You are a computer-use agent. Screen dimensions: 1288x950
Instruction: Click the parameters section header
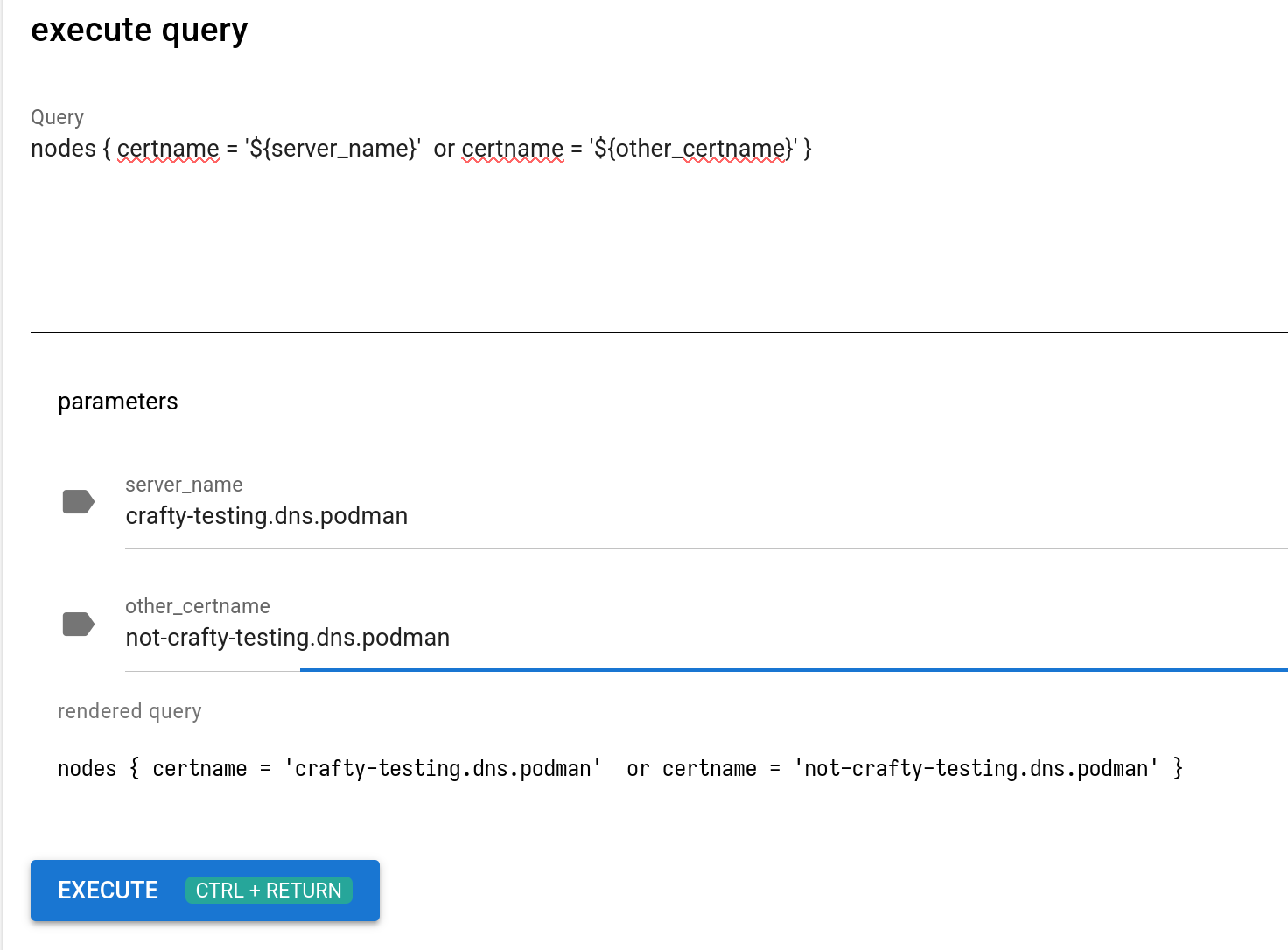tap(117, 402)
